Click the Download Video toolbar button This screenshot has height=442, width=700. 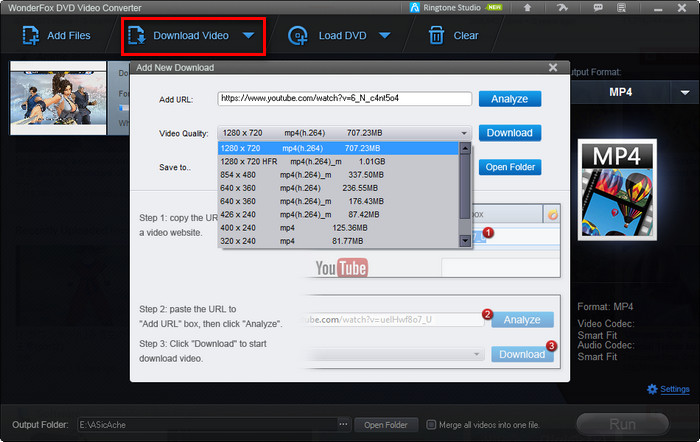[x=179, y=36]
